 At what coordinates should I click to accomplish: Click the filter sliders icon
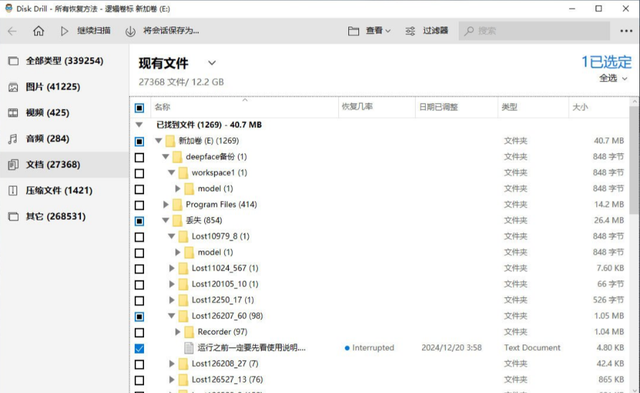click(x=410, y=31)
